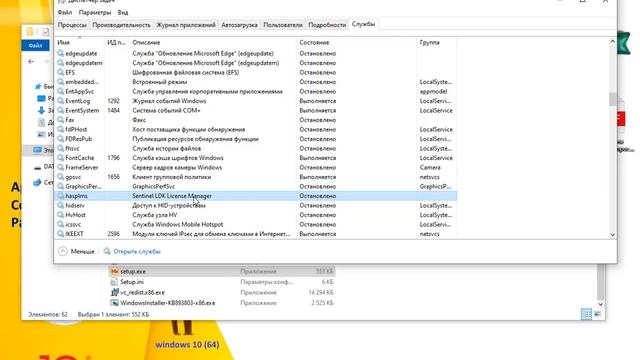Click the FontCache service icon
This screenshot has height=360, width=640.
[60, 158]
